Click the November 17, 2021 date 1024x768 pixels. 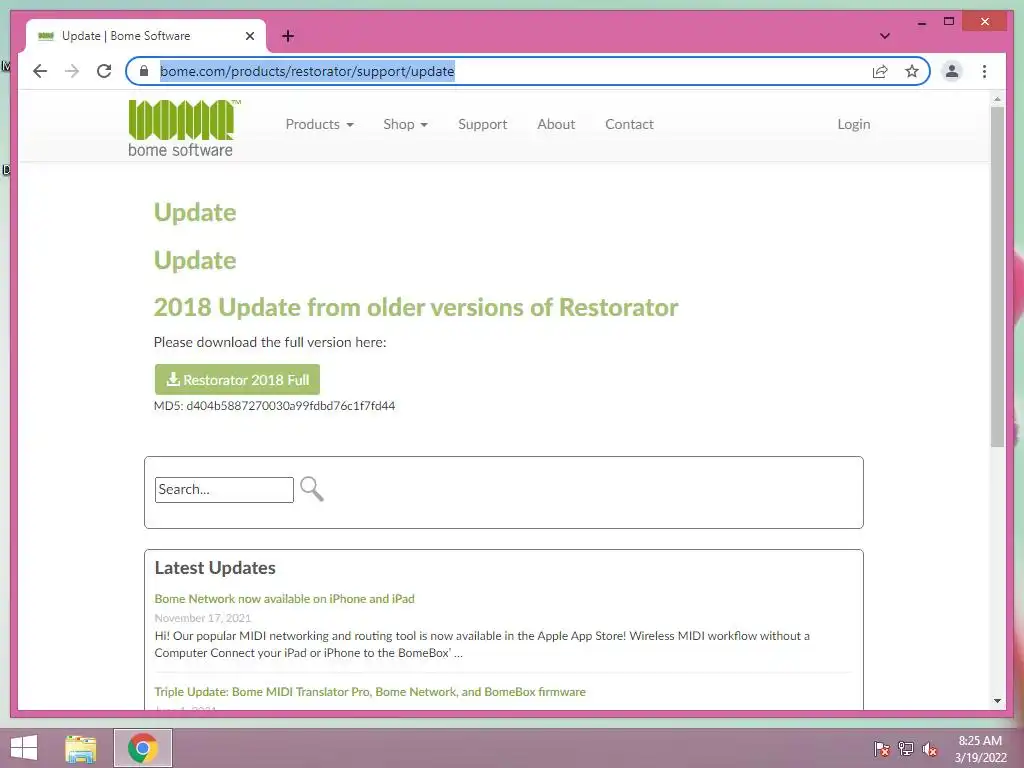pyautogui.click(x=202, y=618)
